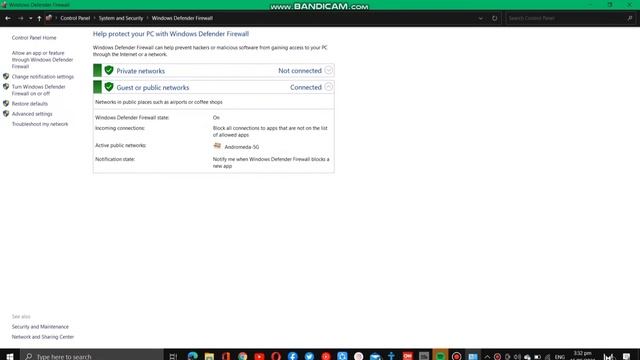Open Advanced settings link

point(32,114)
